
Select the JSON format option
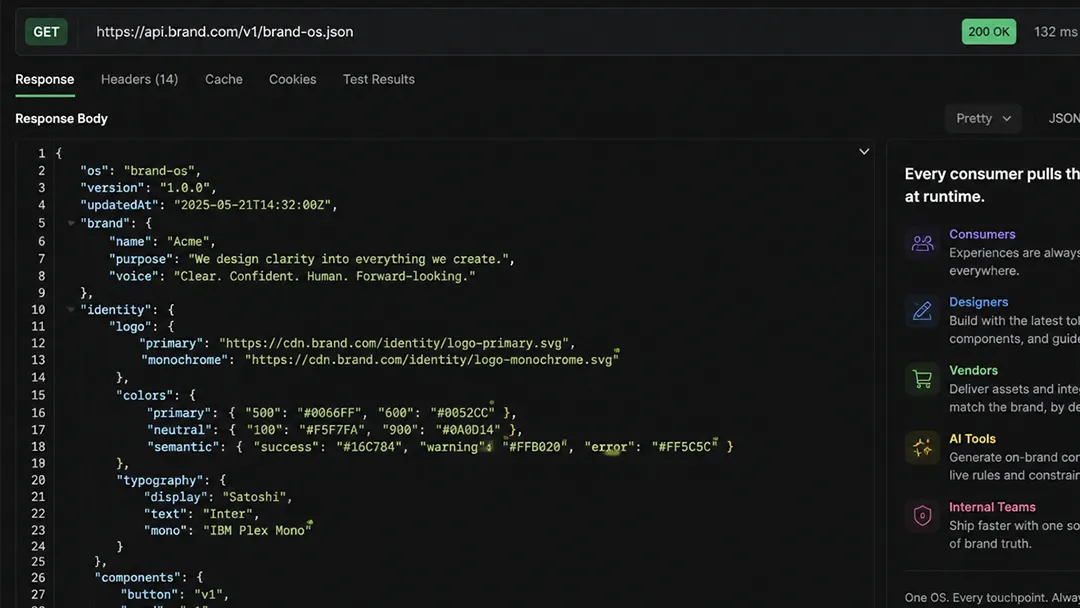tap(1063, 118)
